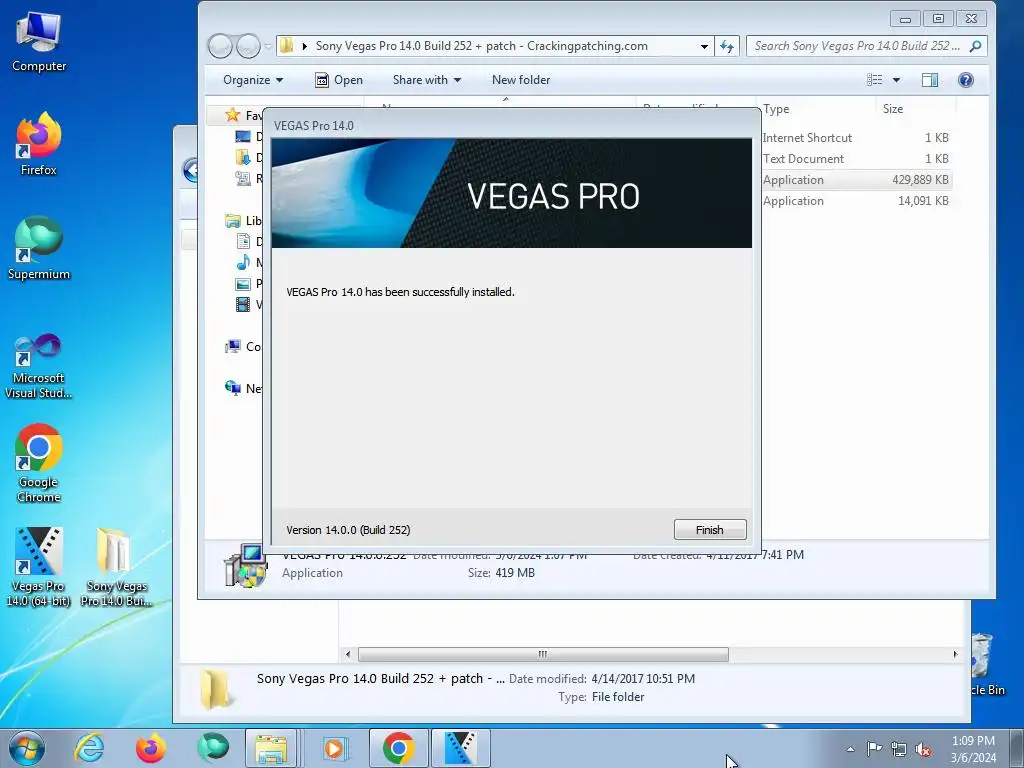Click the Explorer search input field
Image resolution: width=1024 pixels, height=768 pixels.
coord(867,46)
